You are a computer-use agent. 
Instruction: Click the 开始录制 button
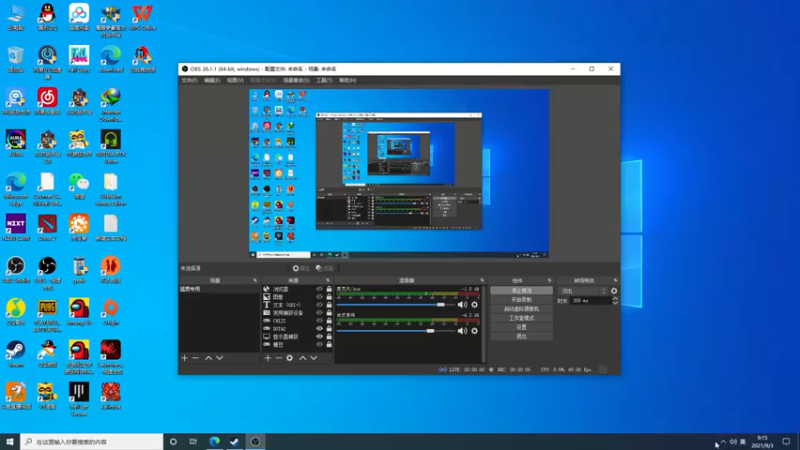(521, 299)
